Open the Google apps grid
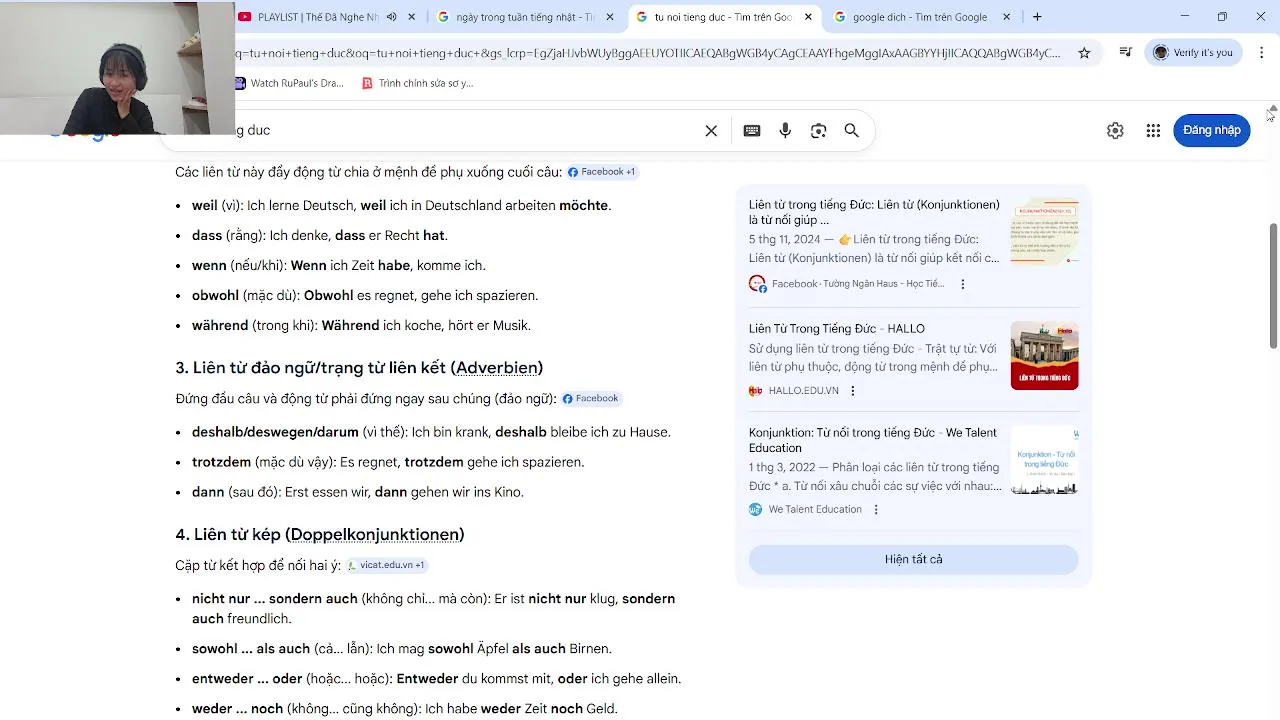The width and height of the screenshot is (1280, 720). pyautogui.click(x=1153, y=131)
